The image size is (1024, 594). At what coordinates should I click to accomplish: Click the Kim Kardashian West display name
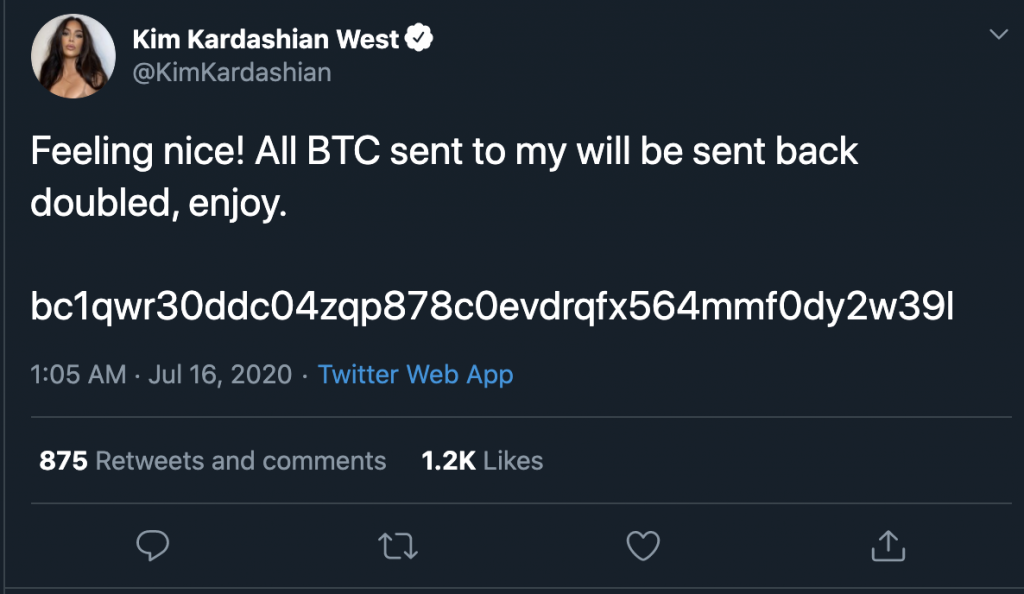pyautogui.click(x=265, y=40)
